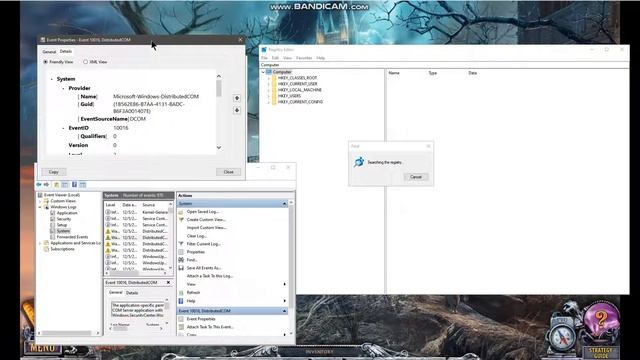Click the funnel icon beside Create Custom View
The height and width of the screenshot is (360, 640).
pos(181,220)
